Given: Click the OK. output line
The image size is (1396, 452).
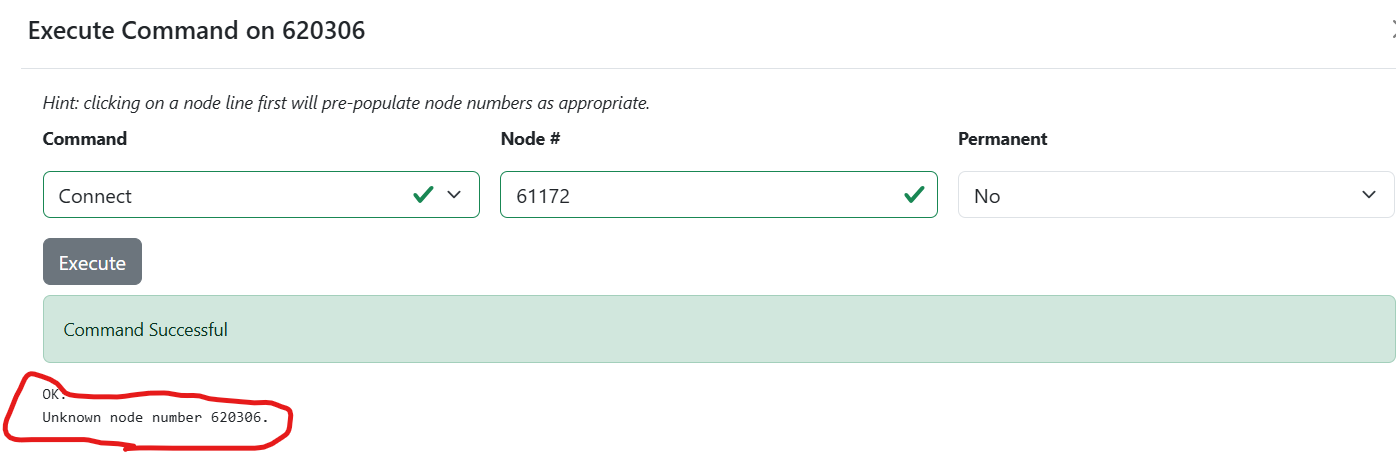Looking at the screenshot, I should [54, 394].
